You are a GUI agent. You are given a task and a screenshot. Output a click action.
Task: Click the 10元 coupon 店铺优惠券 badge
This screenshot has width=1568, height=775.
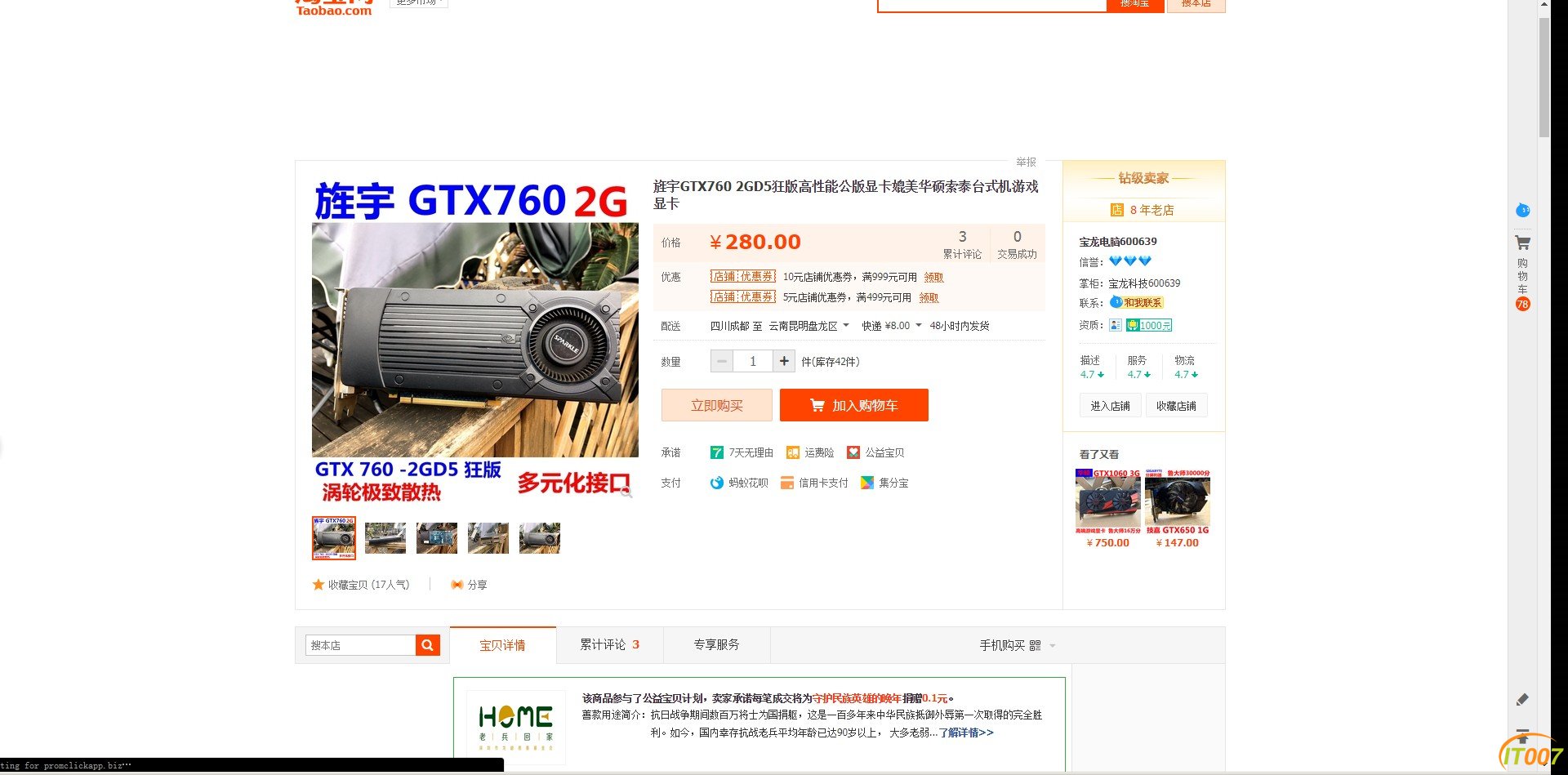742,277
